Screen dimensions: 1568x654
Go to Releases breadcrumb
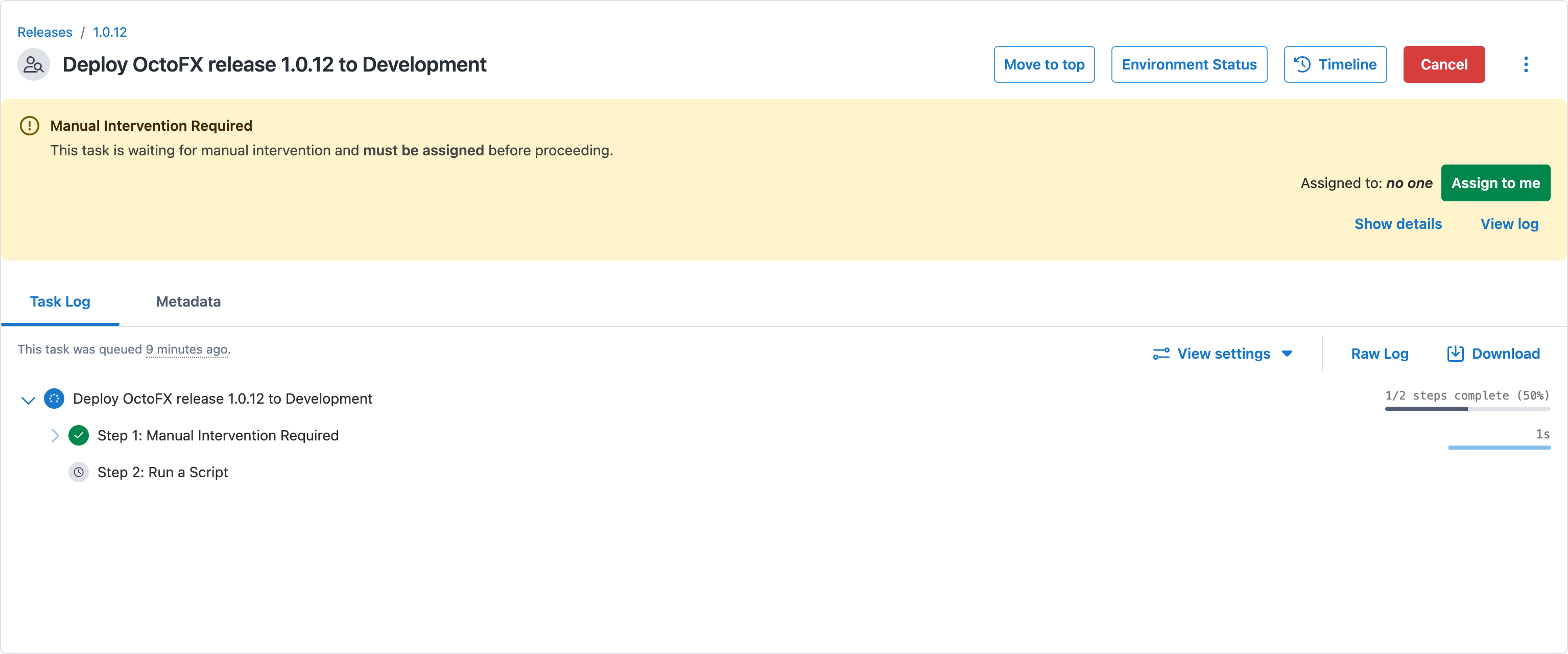click(45, 32)
